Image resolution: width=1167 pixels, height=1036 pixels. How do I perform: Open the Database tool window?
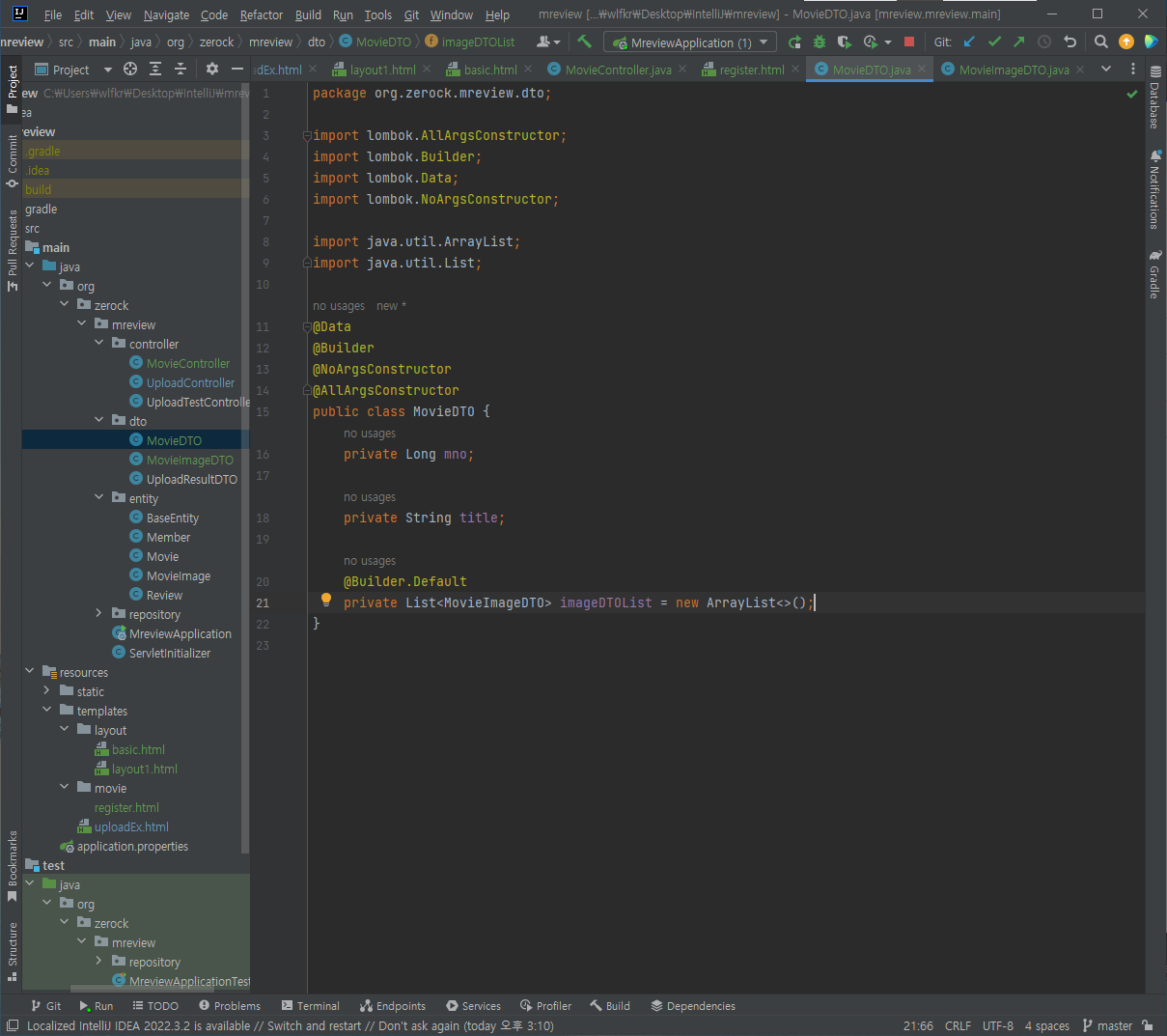click(1154, 98)
